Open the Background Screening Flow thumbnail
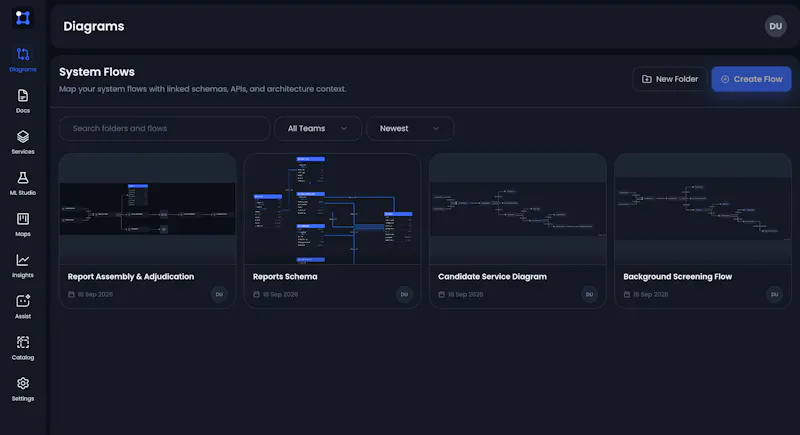Screen dimensions: 800x435 703,209
